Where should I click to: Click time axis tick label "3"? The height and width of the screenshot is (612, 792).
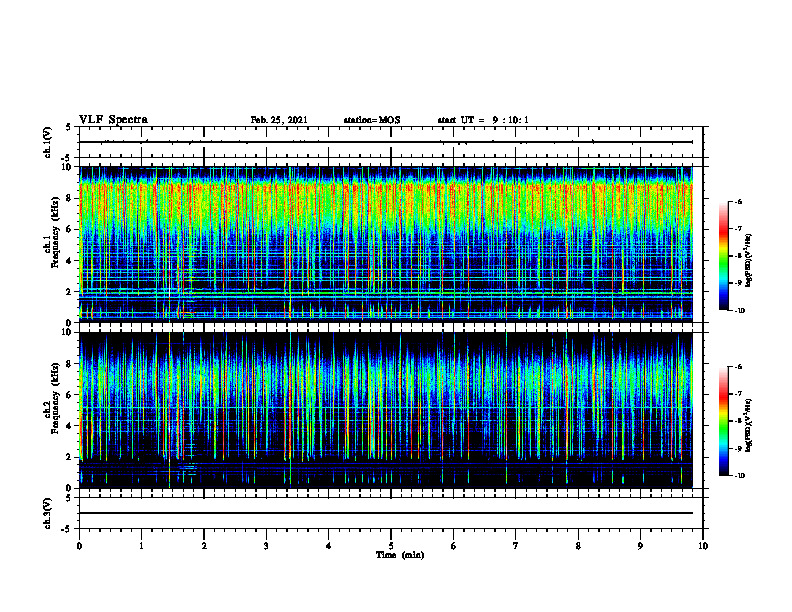266,546
